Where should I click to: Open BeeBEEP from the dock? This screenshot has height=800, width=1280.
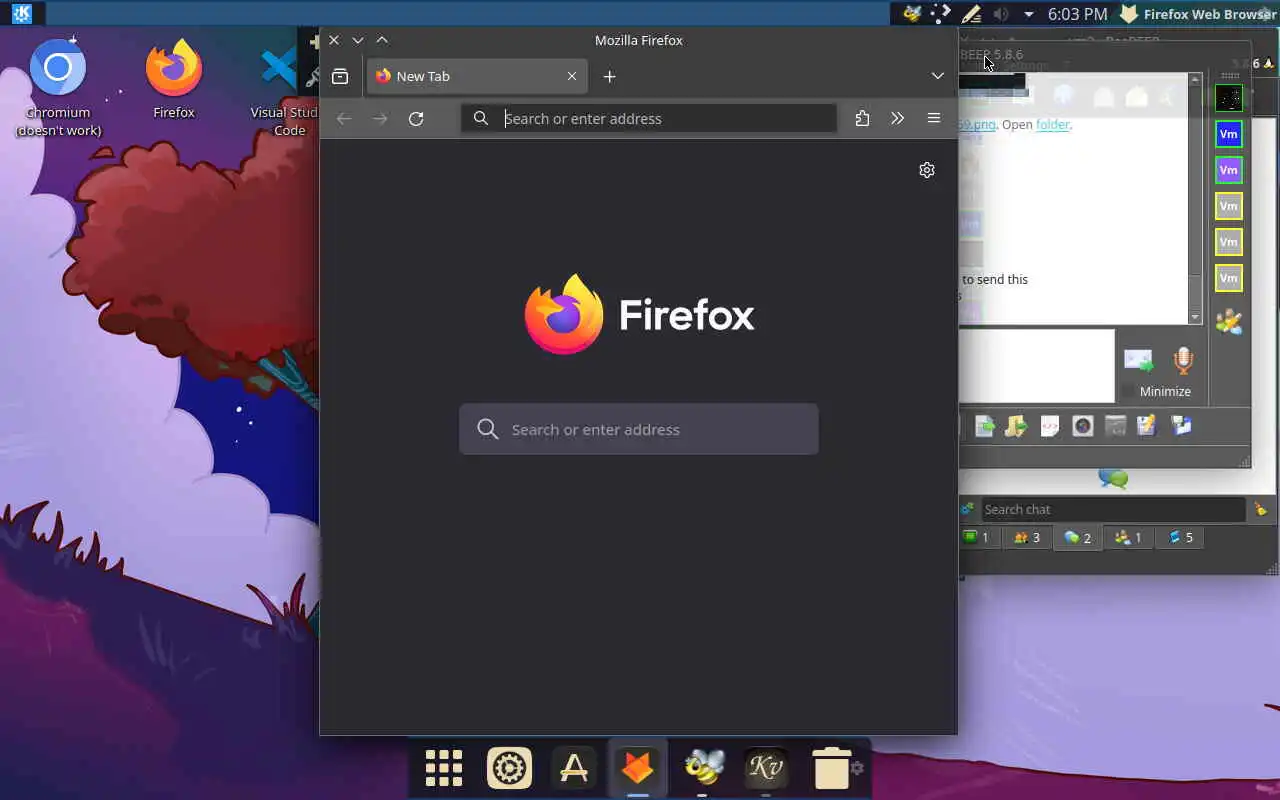tap(703, 768)
